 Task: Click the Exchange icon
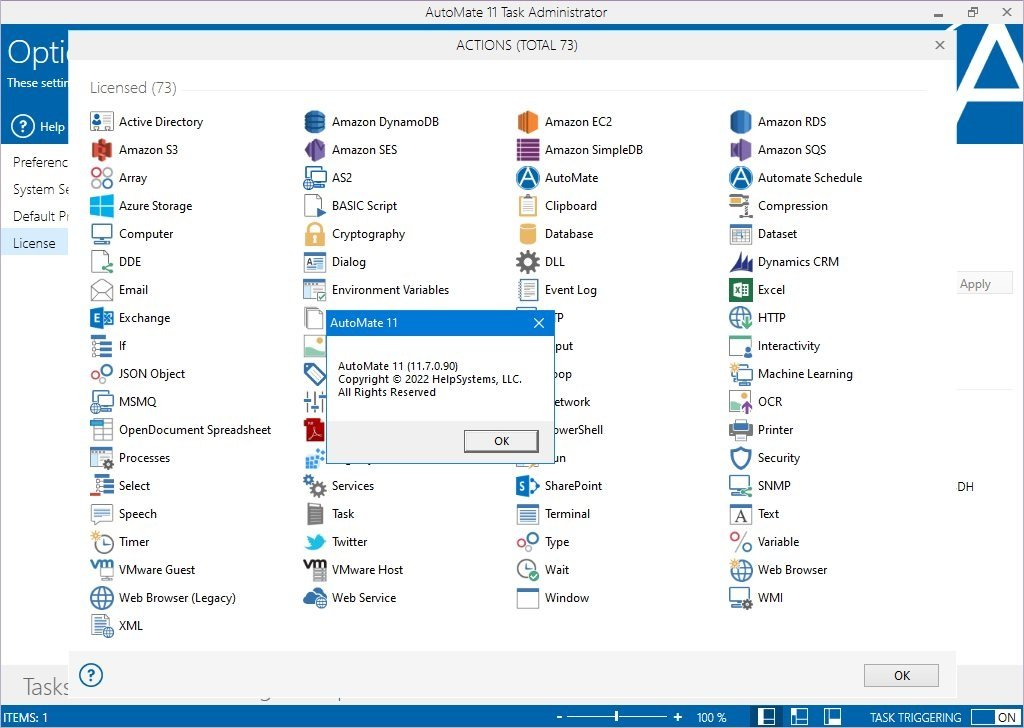[102, 318]
